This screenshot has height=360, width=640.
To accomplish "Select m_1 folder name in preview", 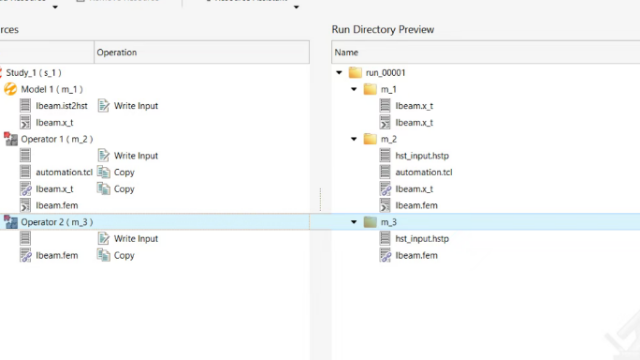I will point(389,89).
